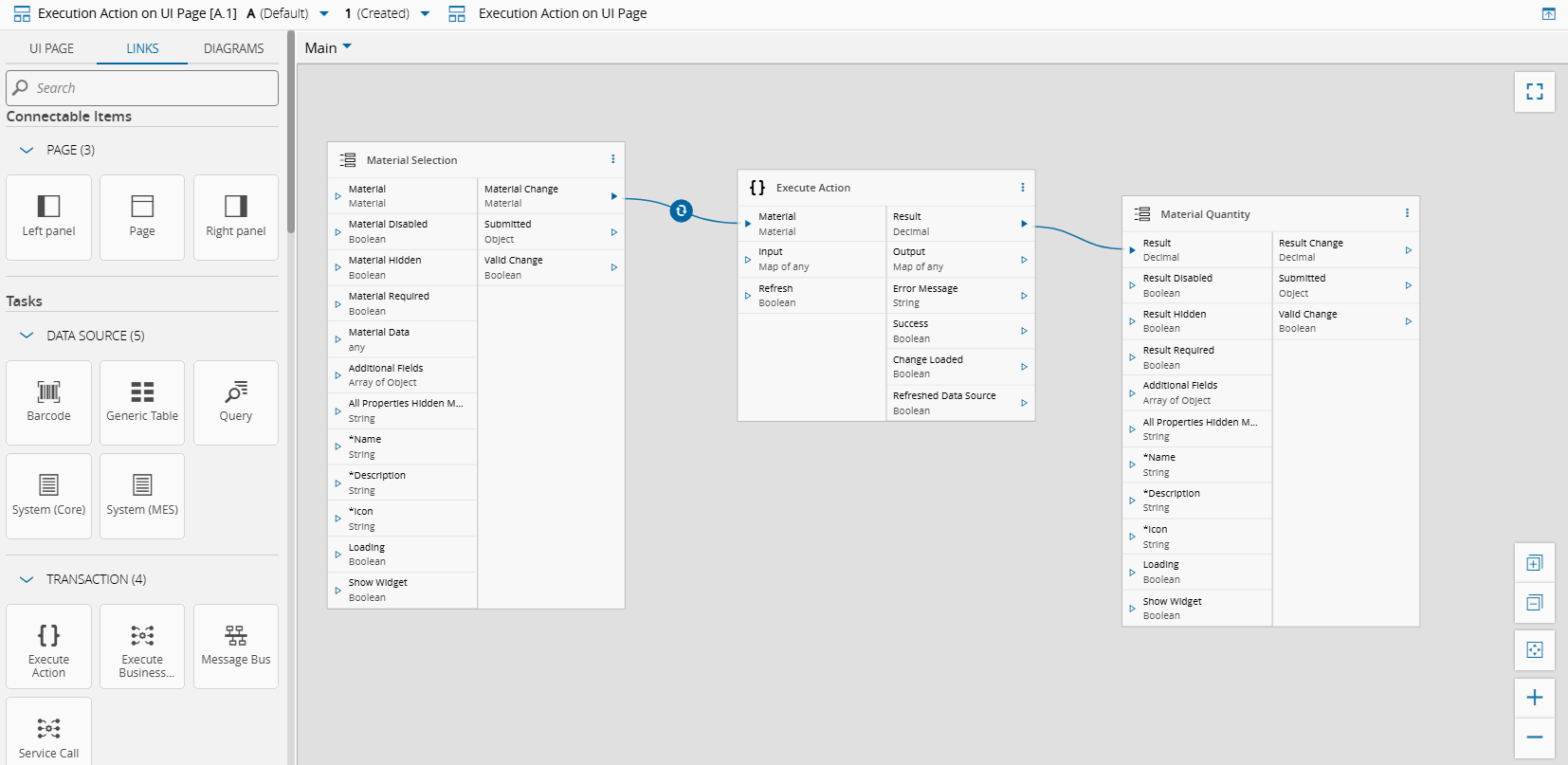Collapse the PAGE (3) section
Image resolution: width=1568 pixels, height=765 pixels.
27,150
